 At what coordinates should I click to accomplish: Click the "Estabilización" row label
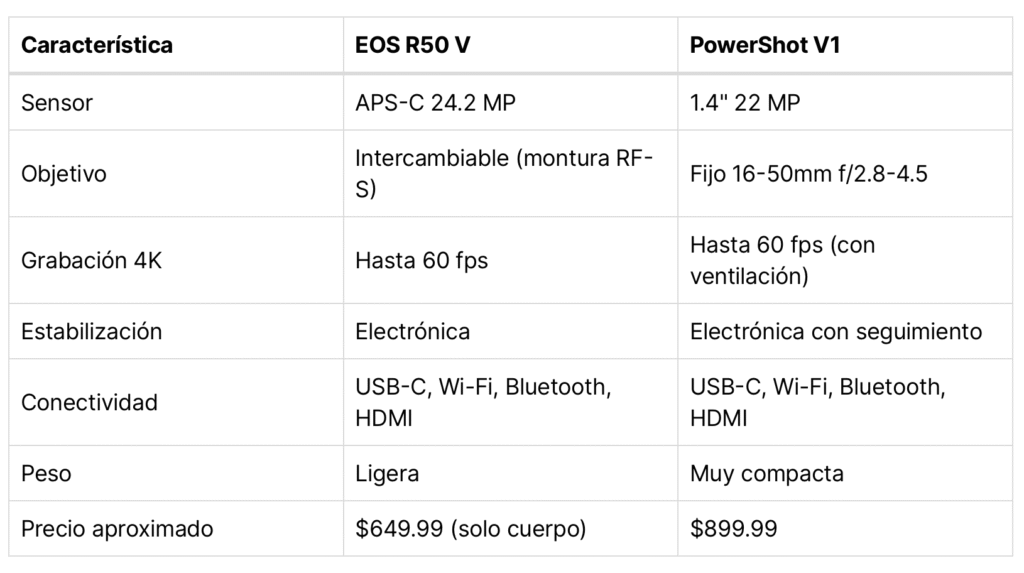point(91,331)
